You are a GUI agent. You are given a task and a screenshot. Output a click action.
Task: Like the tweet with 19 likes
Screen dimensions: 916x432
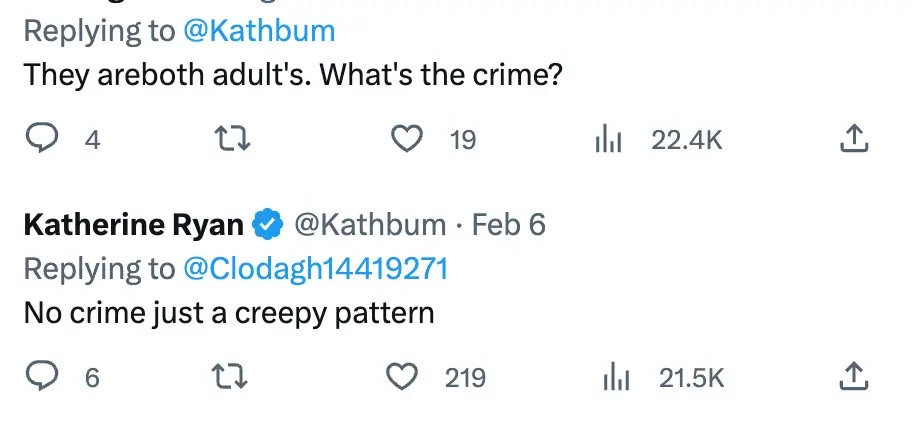[406, 139]
